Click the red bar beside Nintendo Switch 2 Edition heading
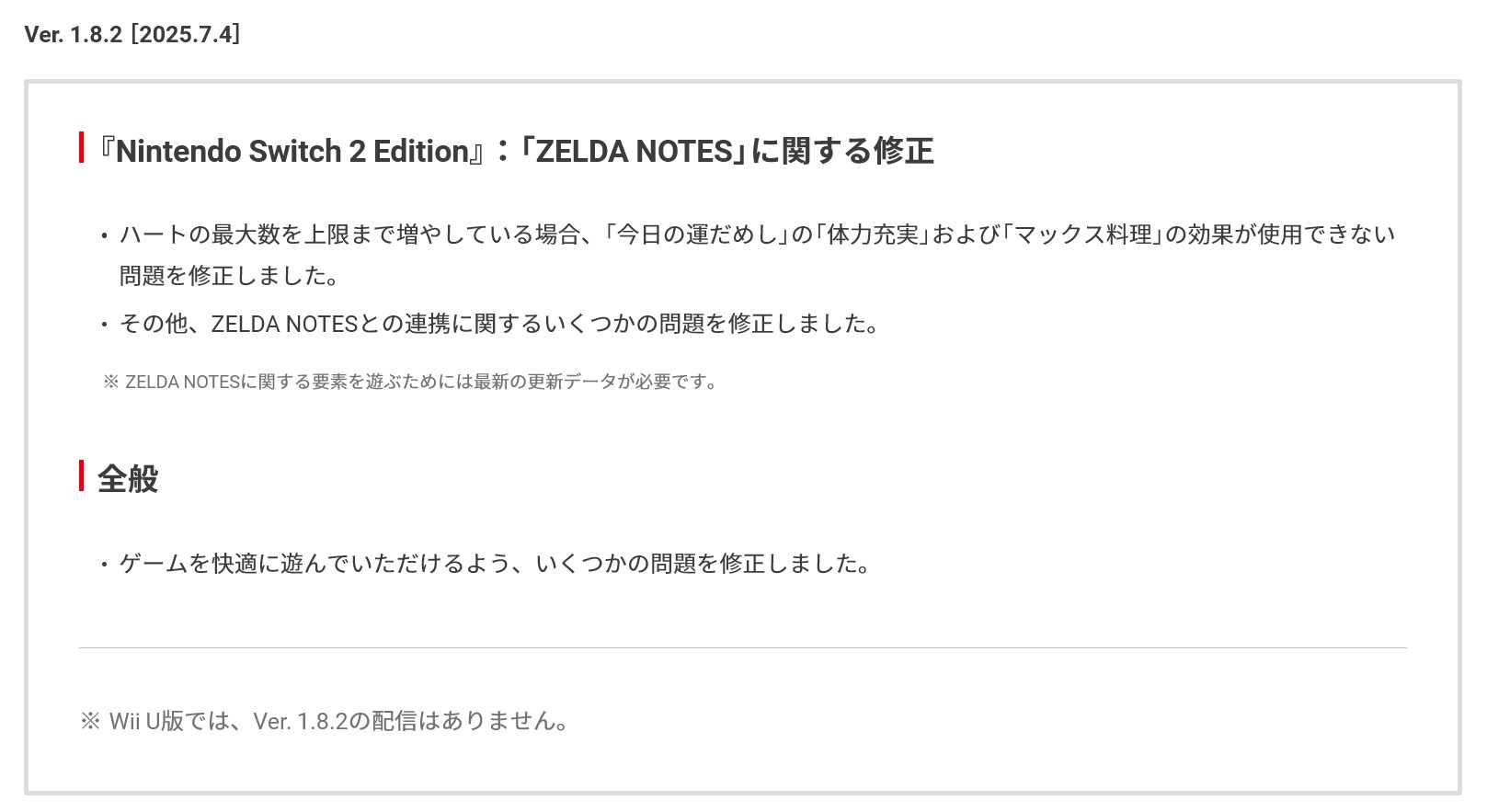 pyautogui.click(x=82, y=148)
